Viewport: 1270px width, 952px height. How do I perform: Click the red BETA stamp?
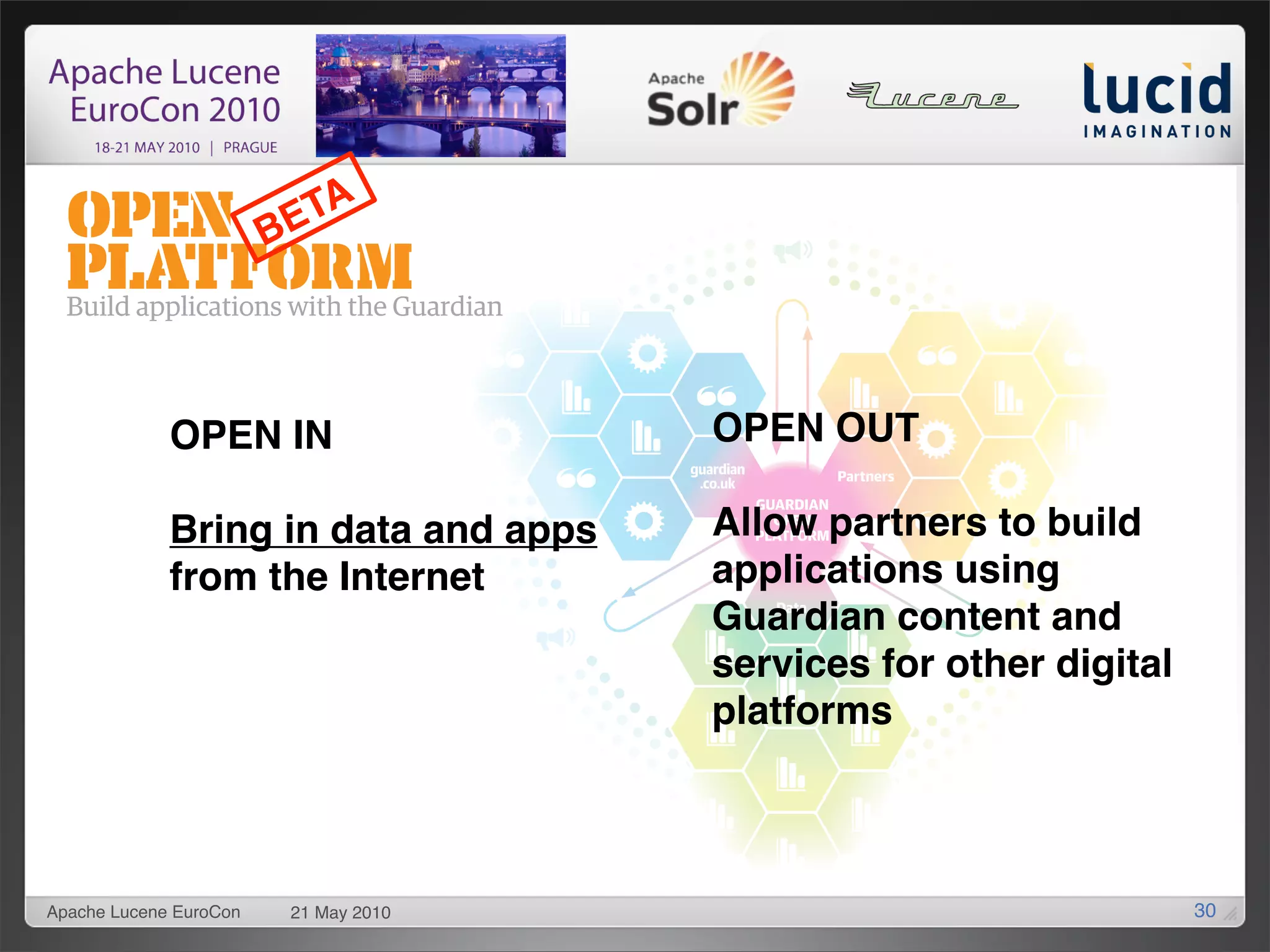point(304,207)
